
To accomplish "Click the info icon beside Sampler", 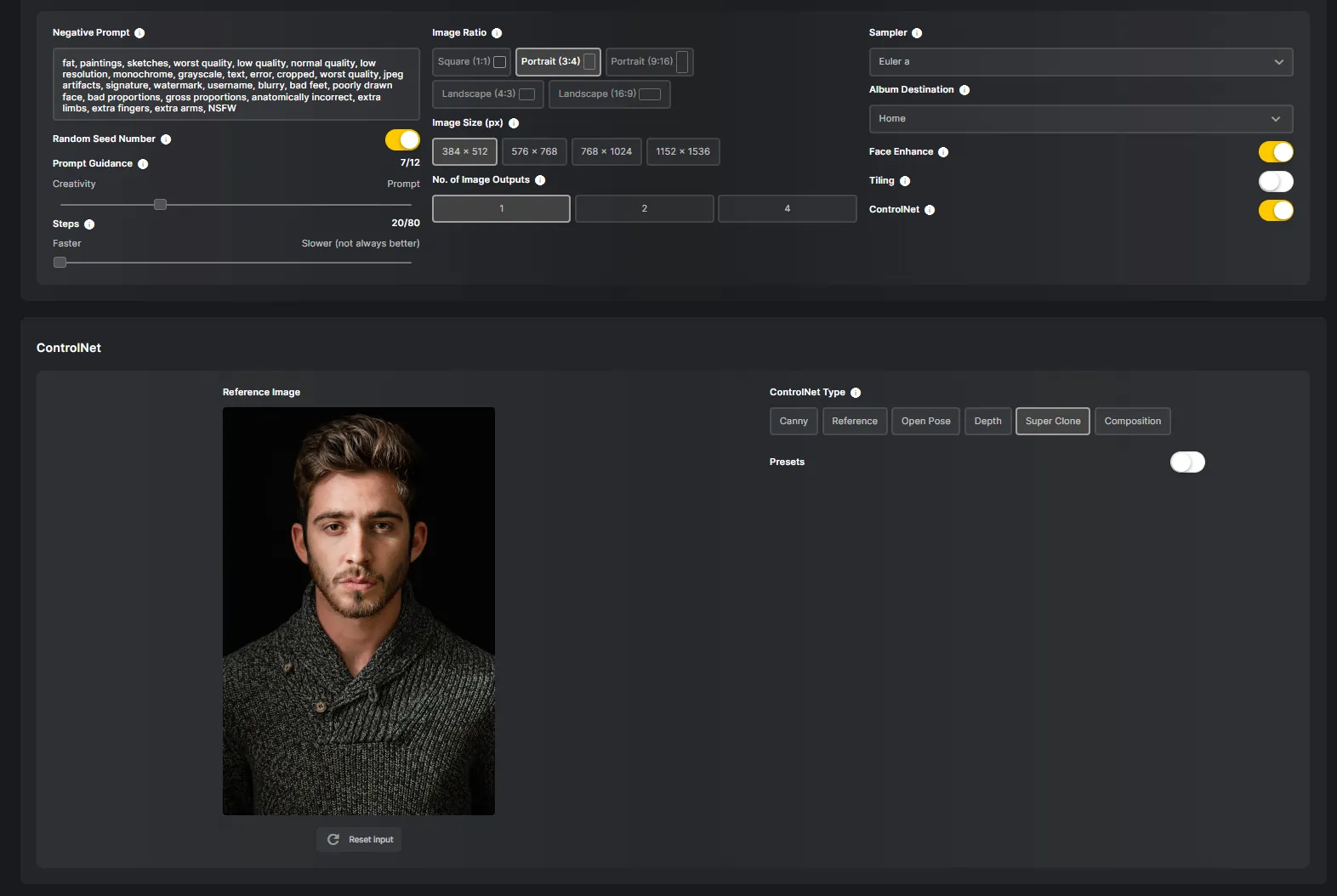I will coord(917,33).
